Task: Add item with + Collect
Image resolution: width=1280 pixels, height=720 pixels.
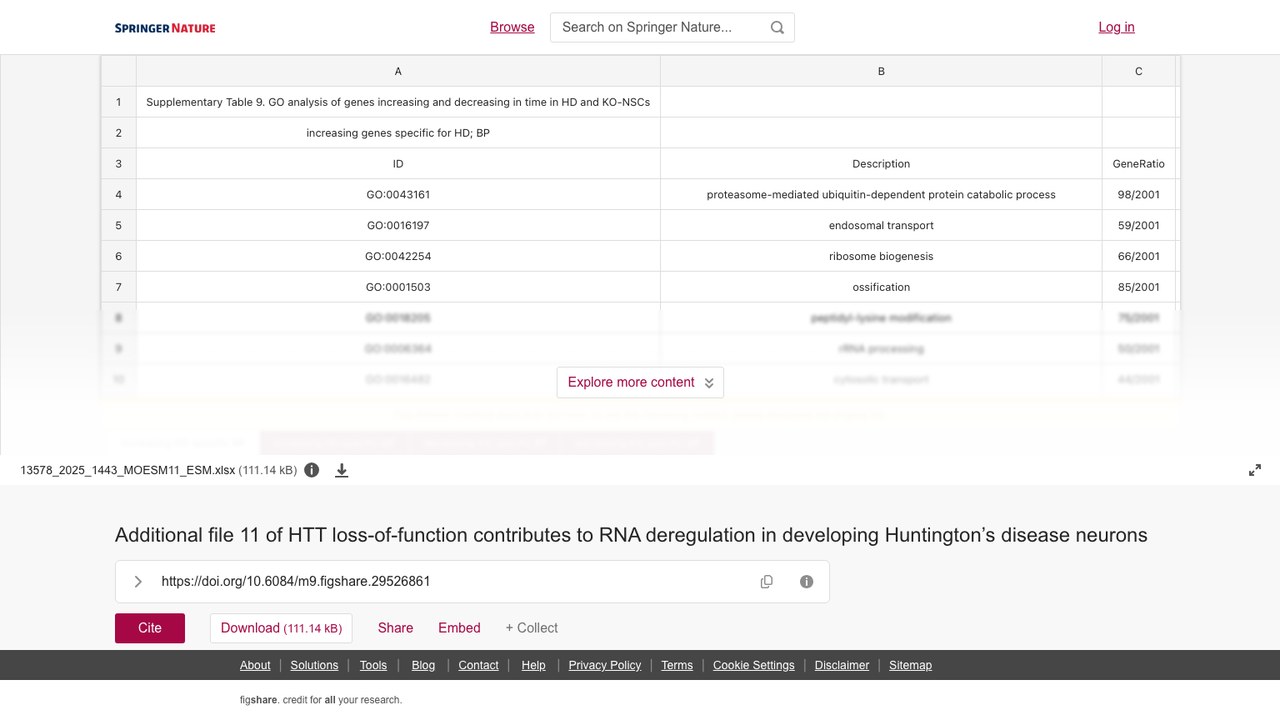Action: pos(531,628)
